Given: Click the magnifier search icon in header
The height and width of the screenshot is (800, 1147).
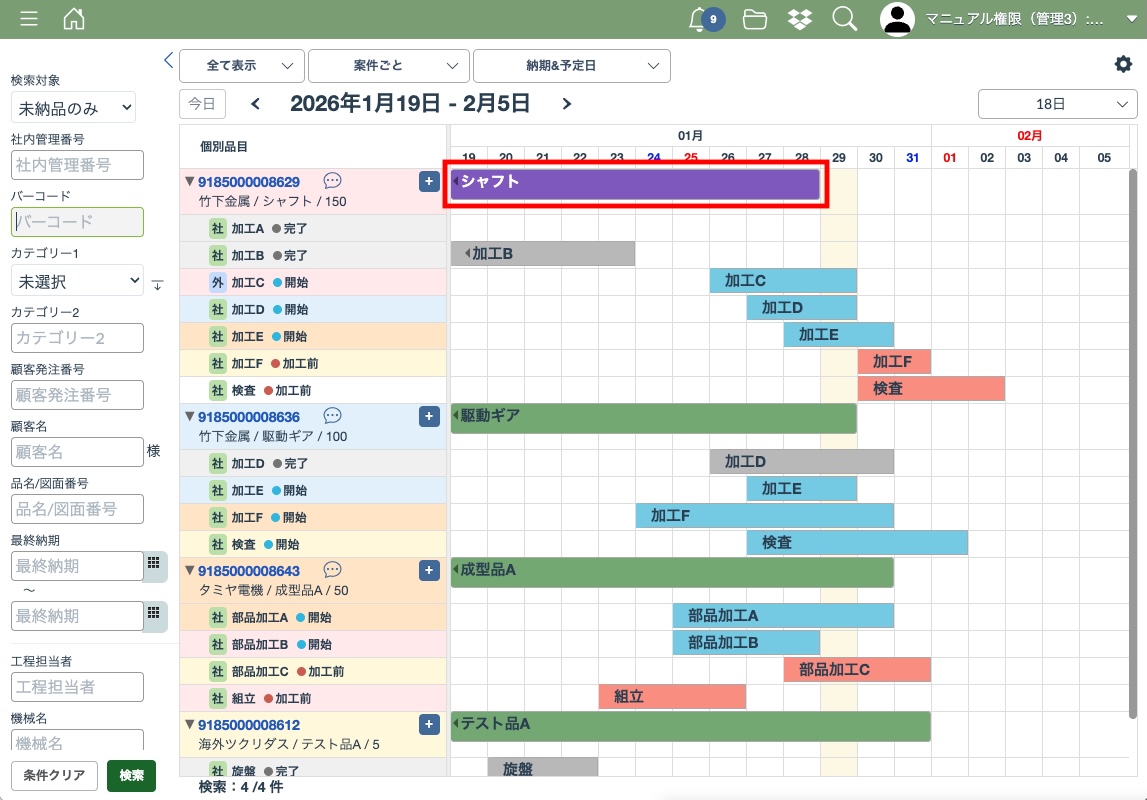Looking at the screenshot, I should pyautogui.click(x=845, y=19).
